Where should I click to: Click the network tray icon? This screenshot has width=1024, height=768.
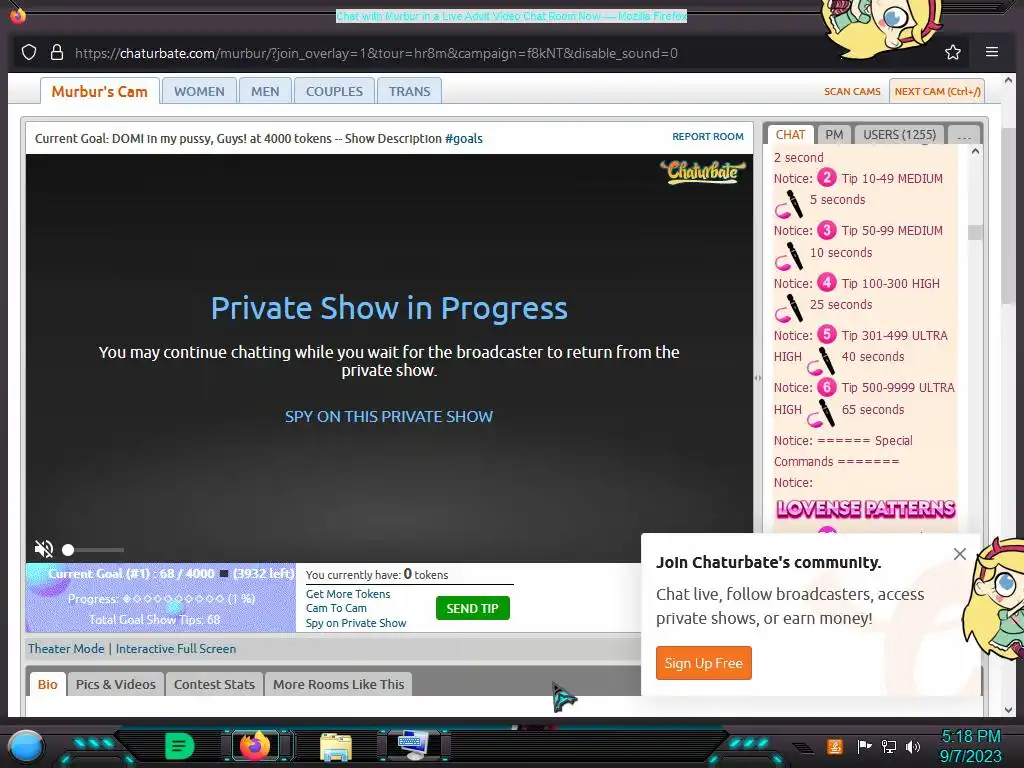click(x=889, y=746)
